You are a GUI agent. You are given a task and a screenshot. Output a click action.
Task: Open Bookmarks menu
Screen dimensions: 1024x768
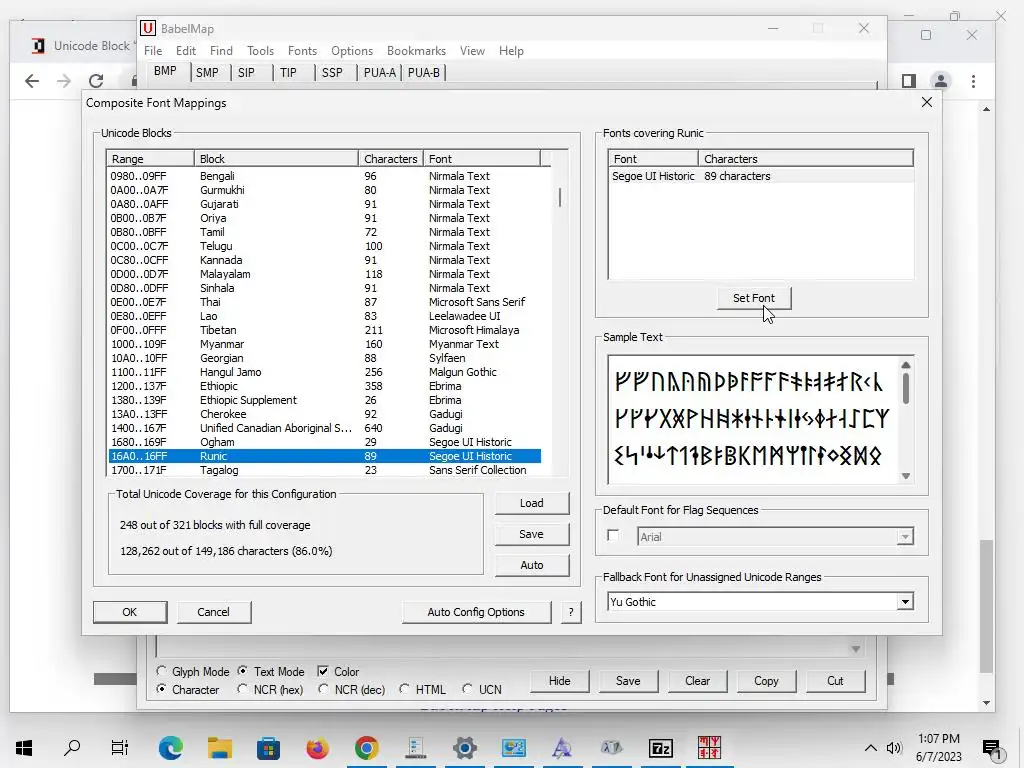click(416, 50)
